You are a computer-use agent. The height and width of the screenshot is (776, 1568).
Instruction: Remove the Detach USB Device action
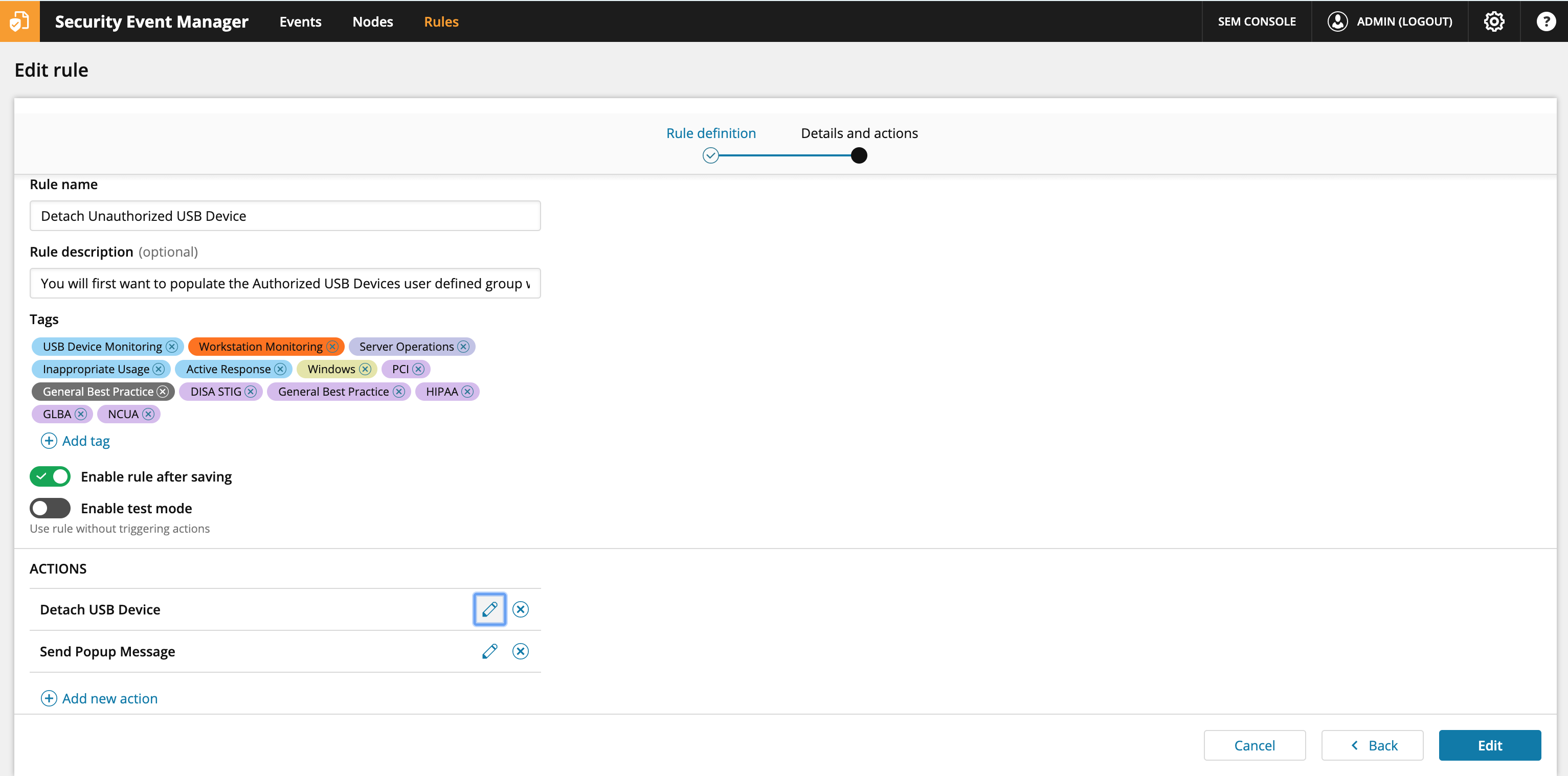[521, 609]
